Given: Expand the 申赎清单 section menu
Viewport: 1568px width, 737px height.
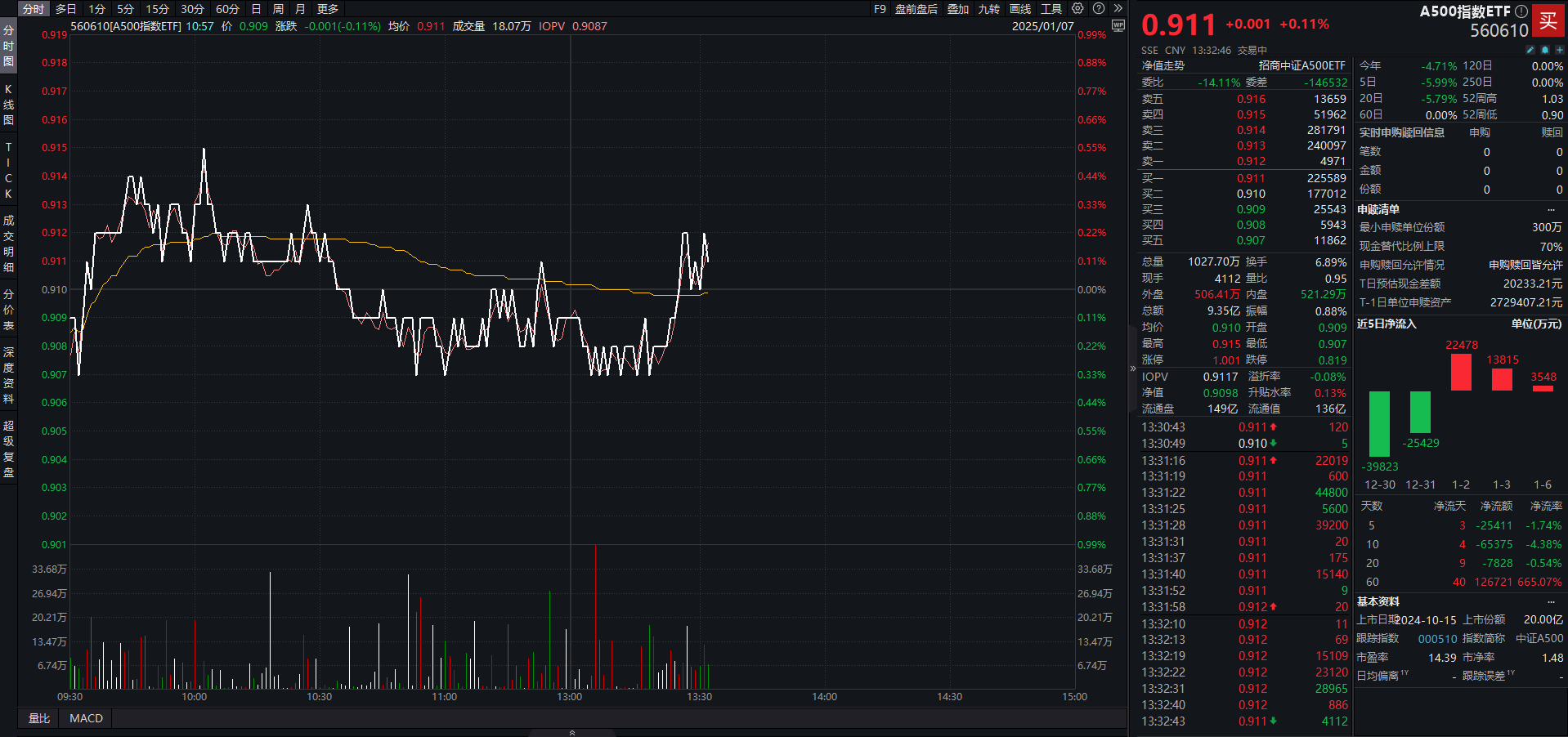Looking at the screenshot, I should click(x=1551, y=210).
